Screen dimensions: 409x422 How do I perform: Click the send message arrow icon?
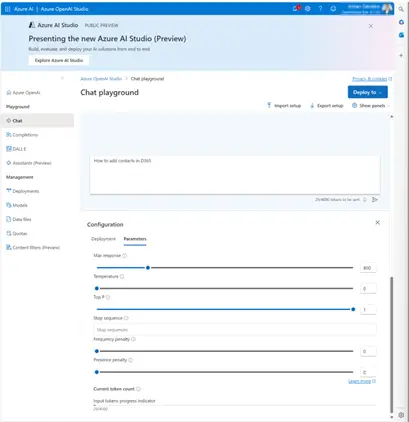[375, 200]
